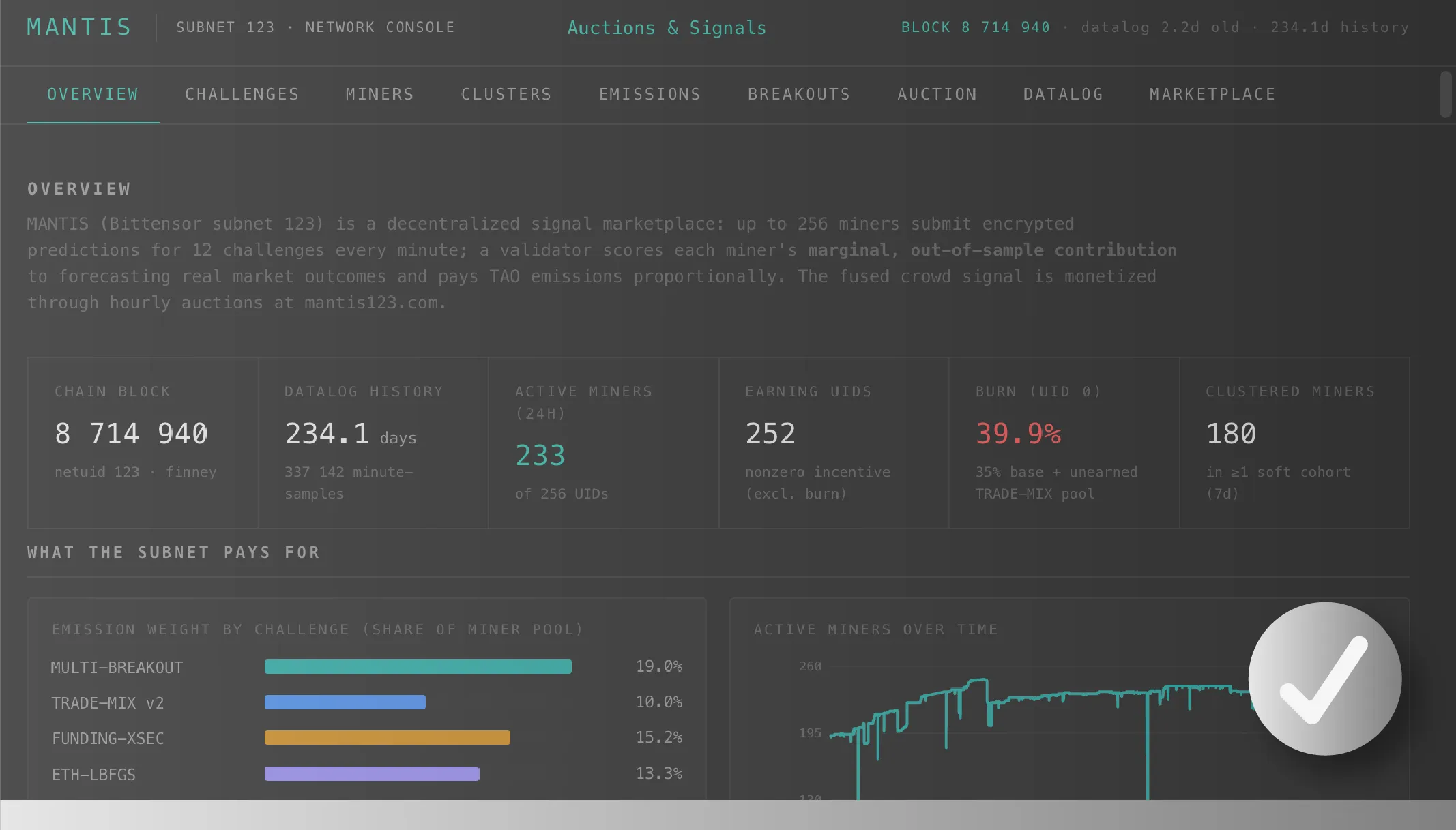The height and width of the screenshot is (830, 1456).
Task: Click the Datalog History 234.1 days value
Action: [x=351, y=434]
